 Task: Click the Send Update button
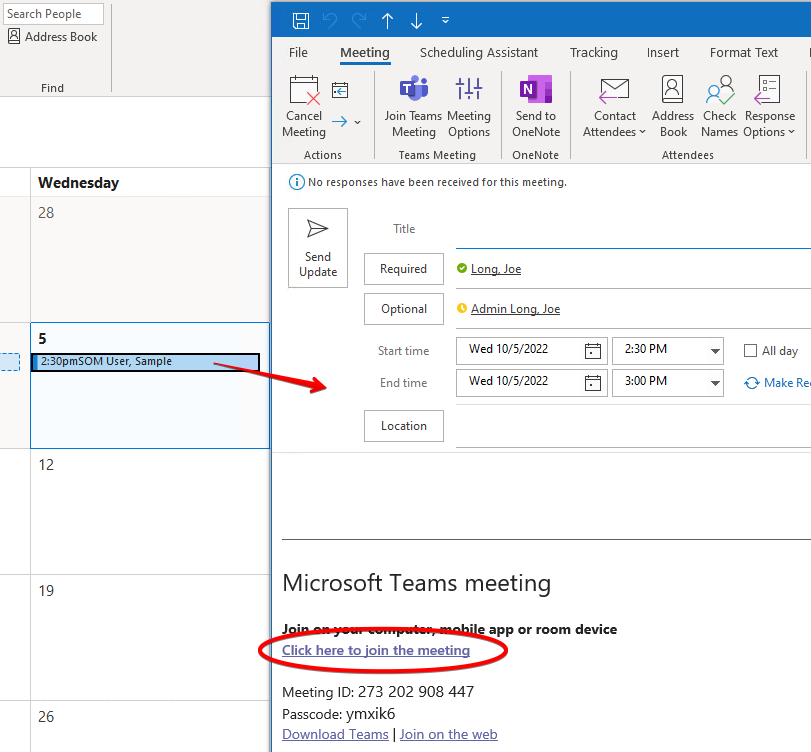coord(318,248)
